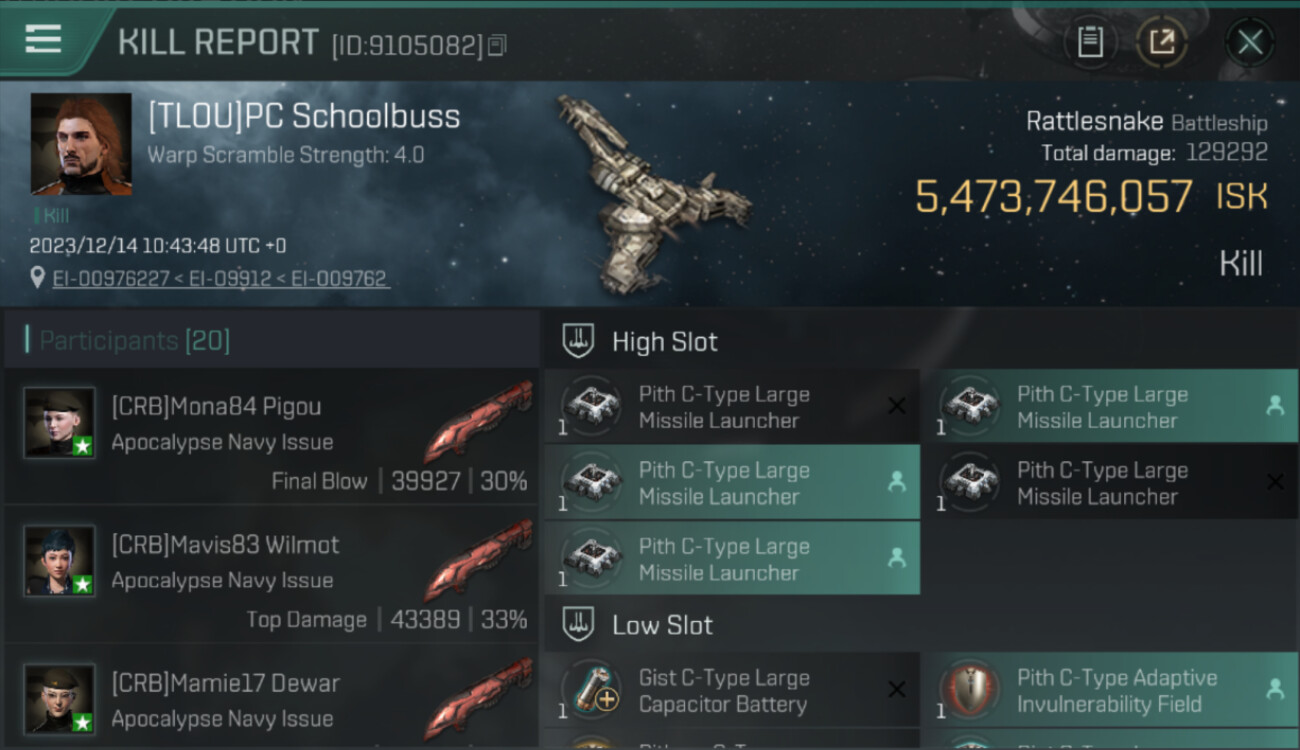Click the clipboard report icon

click(1090, 42)
